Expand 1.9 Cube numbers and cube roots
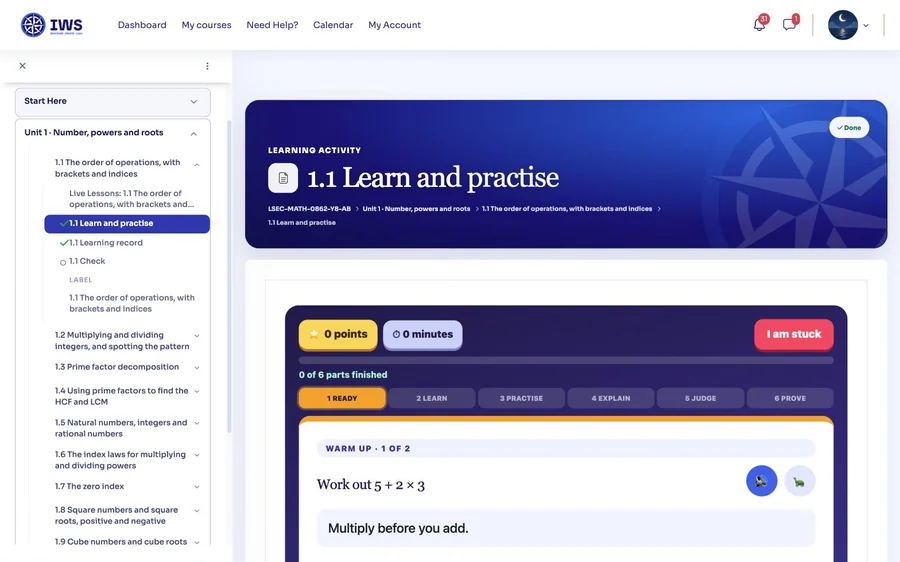900x562 pixels. [x=197, y=542]
